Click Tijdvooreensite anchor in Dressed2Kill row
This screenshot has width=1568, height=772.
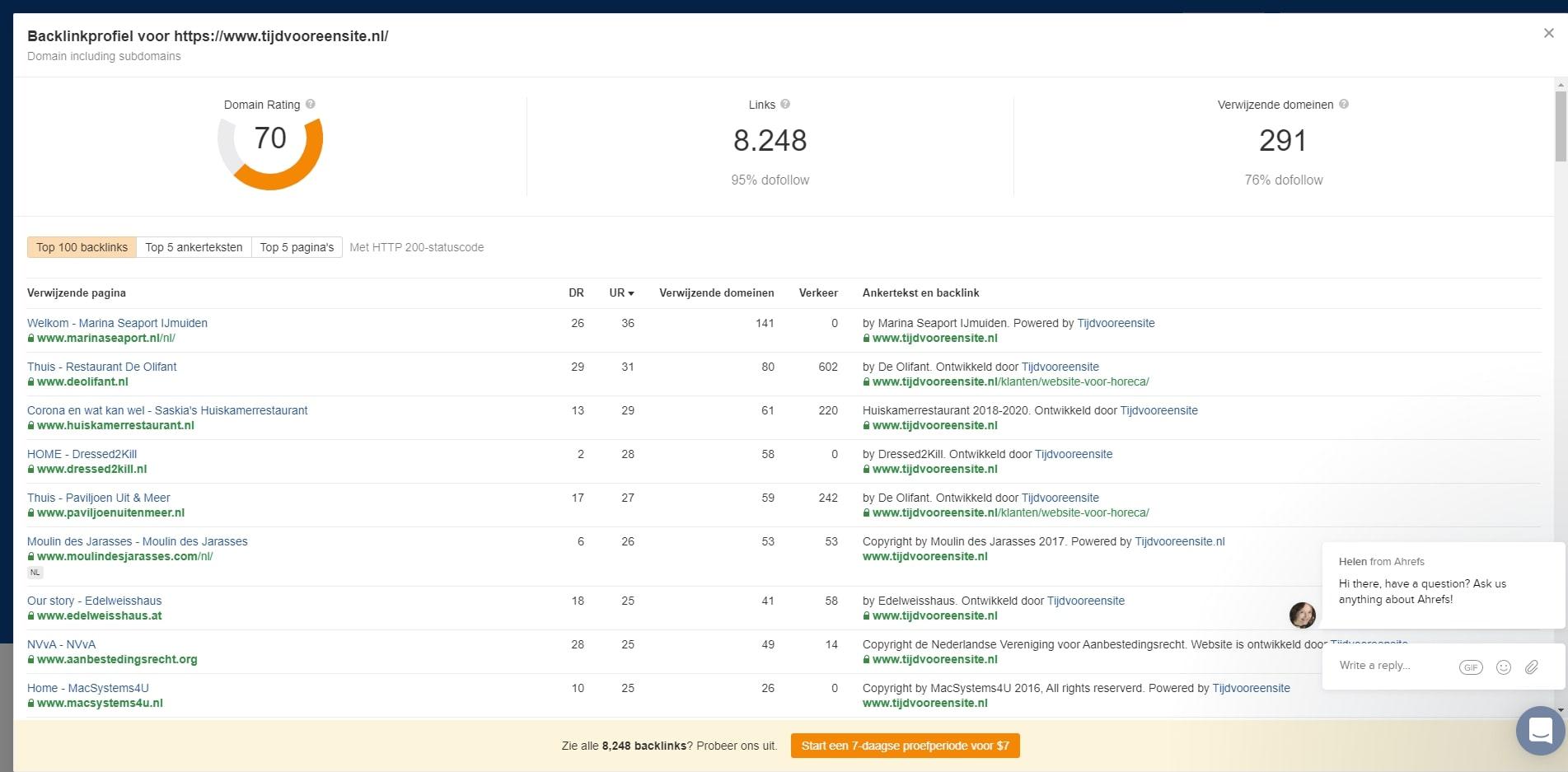pyautogui.click(x=1074, y=454)
